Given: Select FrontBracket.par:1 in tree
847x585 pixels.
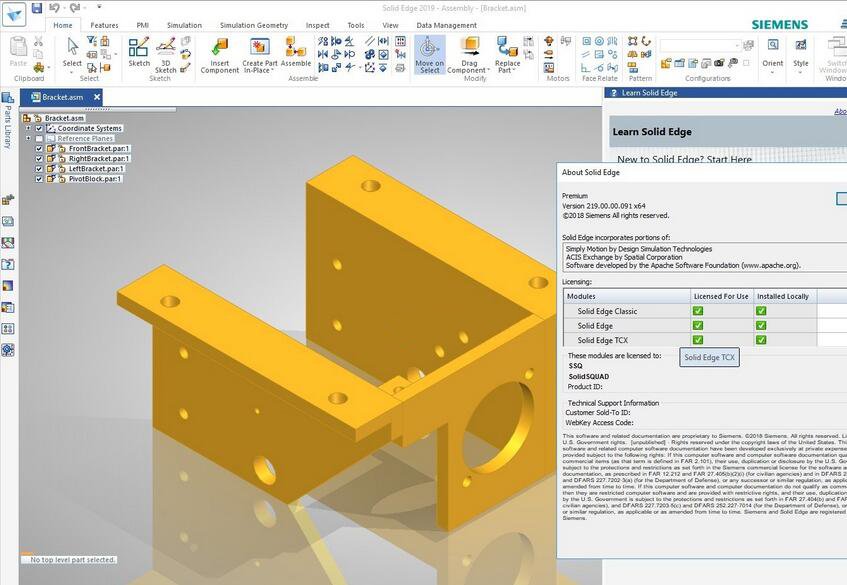Looking at the screenshot, I should (x=99, y=149).
